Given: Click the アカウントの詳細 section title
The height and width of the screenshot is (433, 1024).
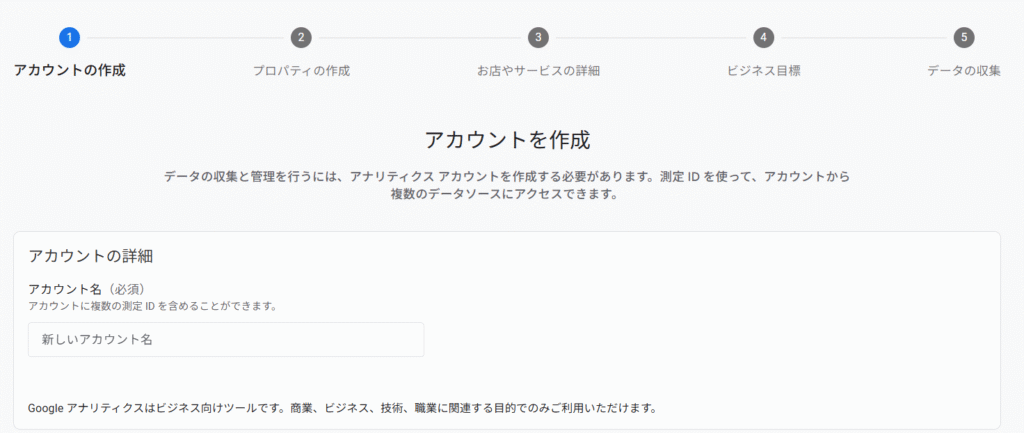Looking at the screenshot, I should click(x=90, y=256).
